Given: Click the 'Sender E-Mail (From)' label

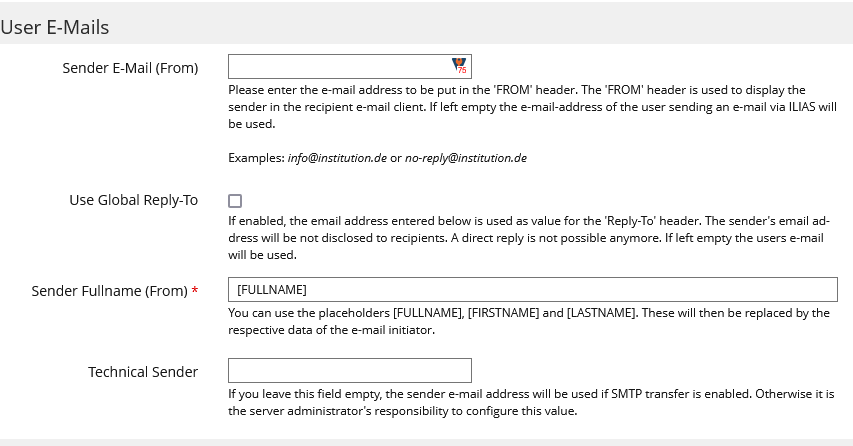Looking at the screenshot, I should 130,68.
